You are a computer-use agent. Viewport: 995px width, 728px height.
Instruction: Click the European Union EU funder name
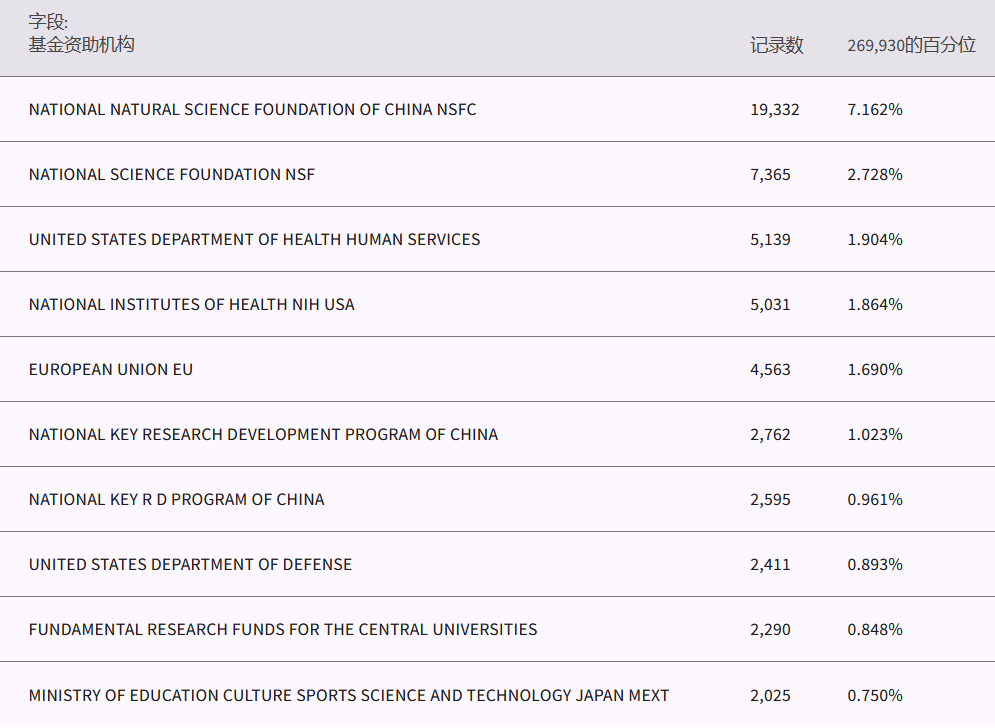[111, 369]
